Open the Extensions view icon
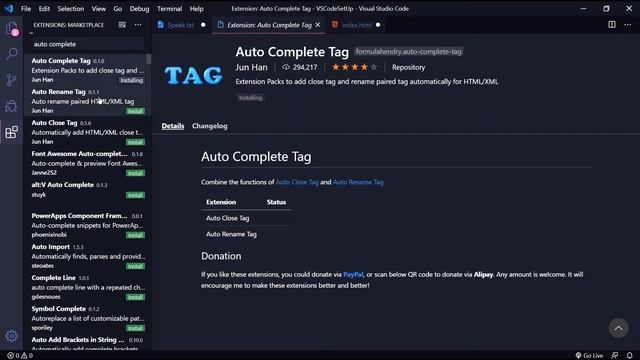Viewport: 640px width, 360px height. [x=11, y=132]
